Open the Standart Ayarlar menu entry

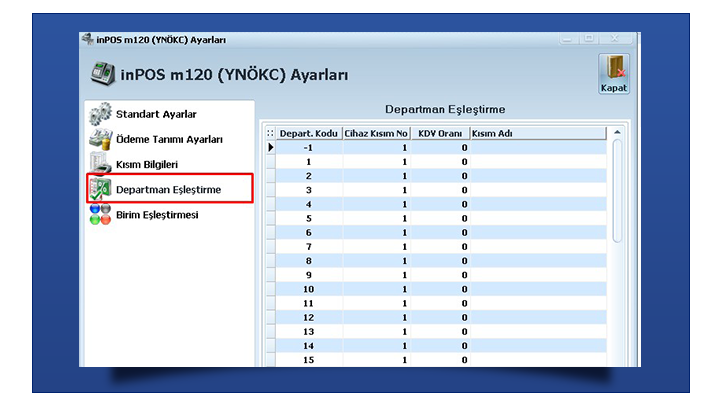click(156, 114)
